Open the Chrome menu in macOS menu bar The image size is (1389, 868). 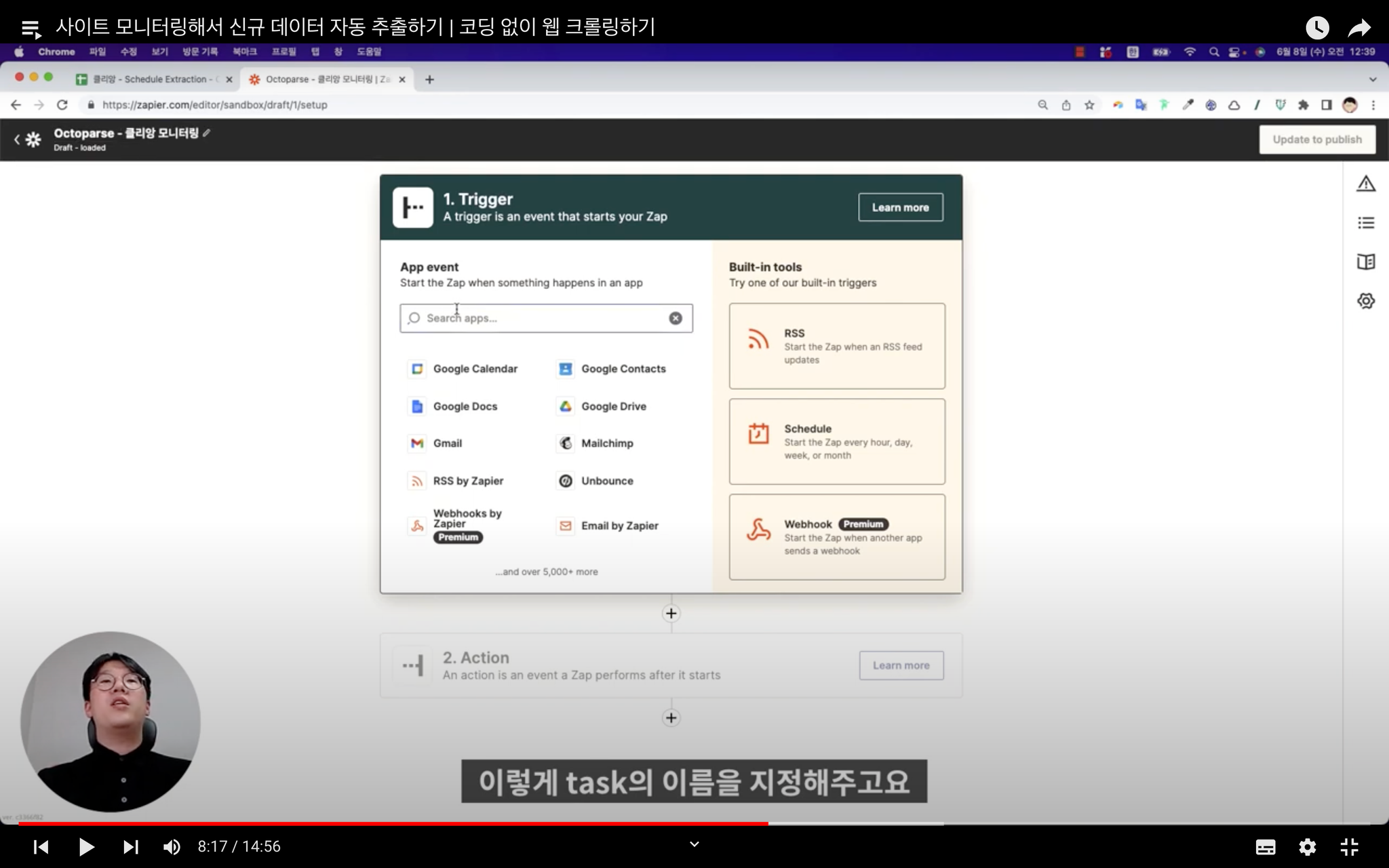coord(56,52)
